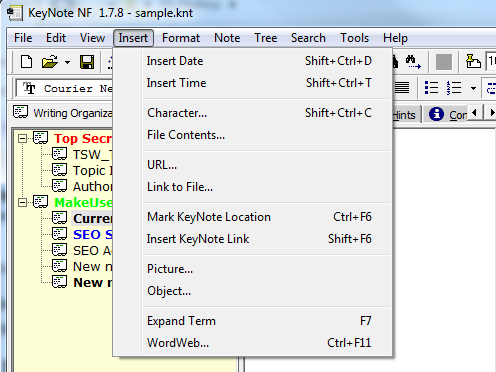Open the Note menu
This screenshot has width=496, height=372.
[x=227, y=38]
